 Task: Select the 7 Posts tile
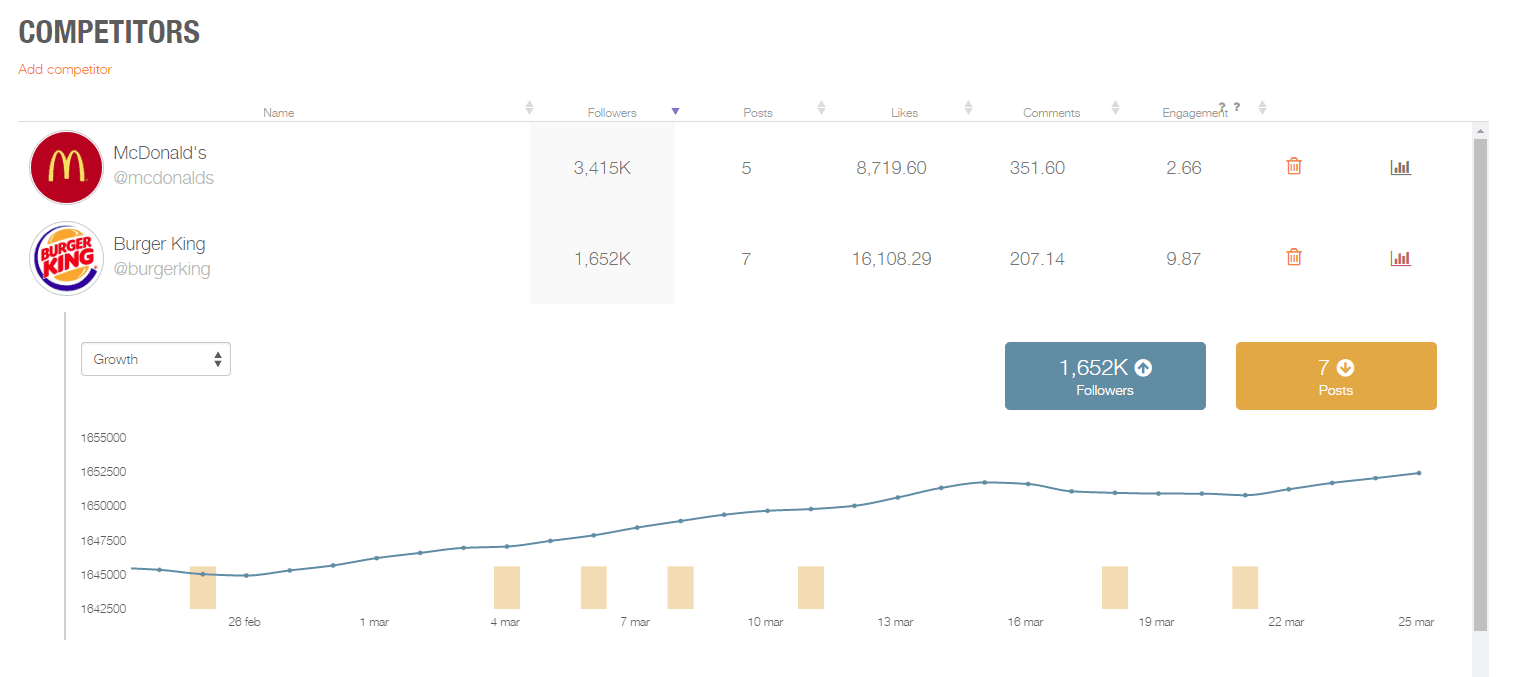[1336, 376]
